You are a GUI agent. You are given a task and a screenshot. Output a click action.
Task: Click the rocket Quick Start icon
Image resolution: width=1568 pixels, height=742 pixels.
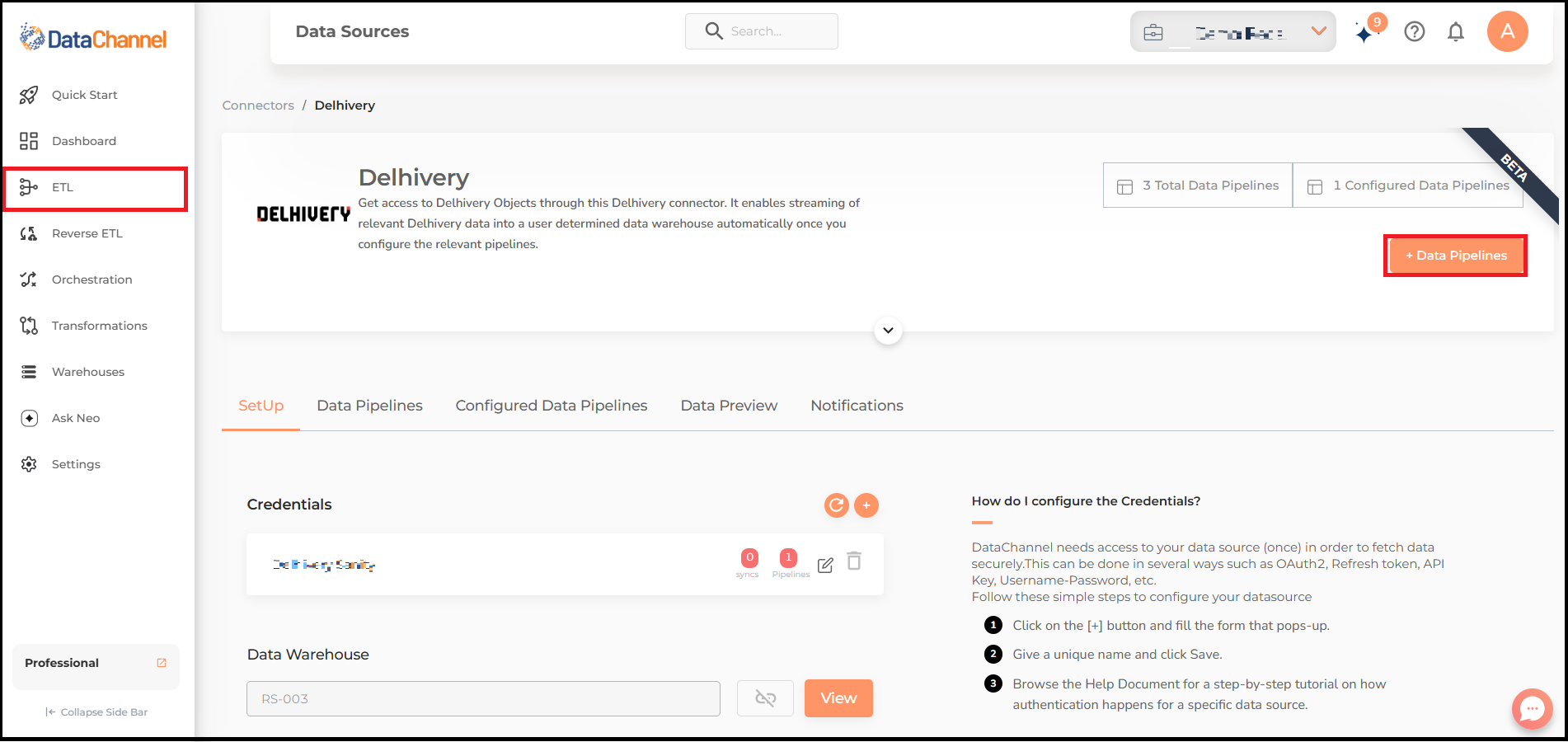[x=29, y=95]
